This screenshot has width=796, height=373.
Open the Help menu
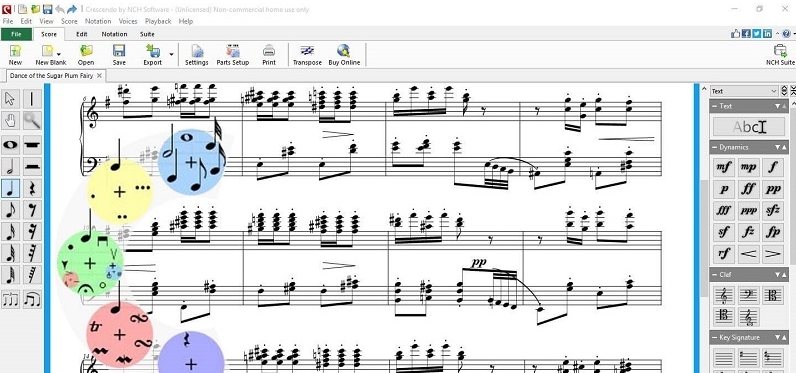pyautogui.click(x=186, y=21)
